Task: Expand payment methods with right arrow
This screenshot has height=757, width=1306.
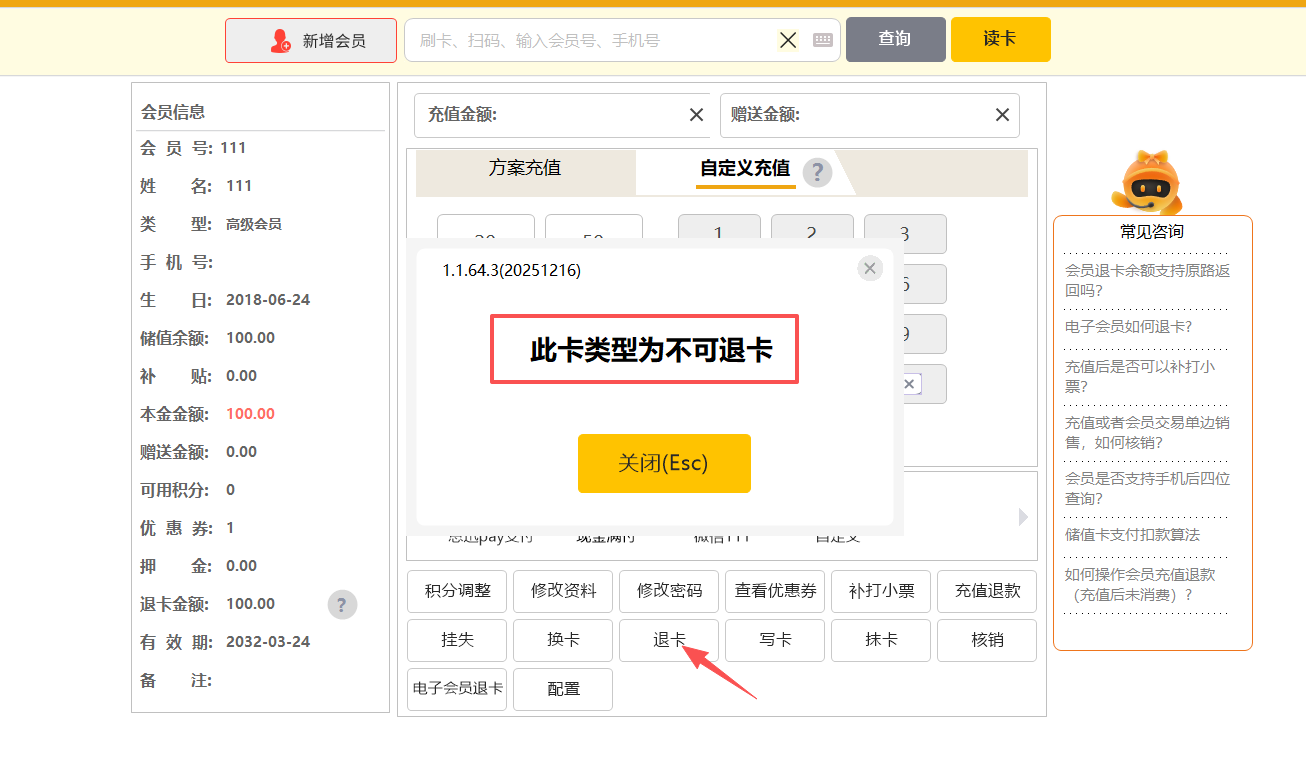Action: point(1023,517)
